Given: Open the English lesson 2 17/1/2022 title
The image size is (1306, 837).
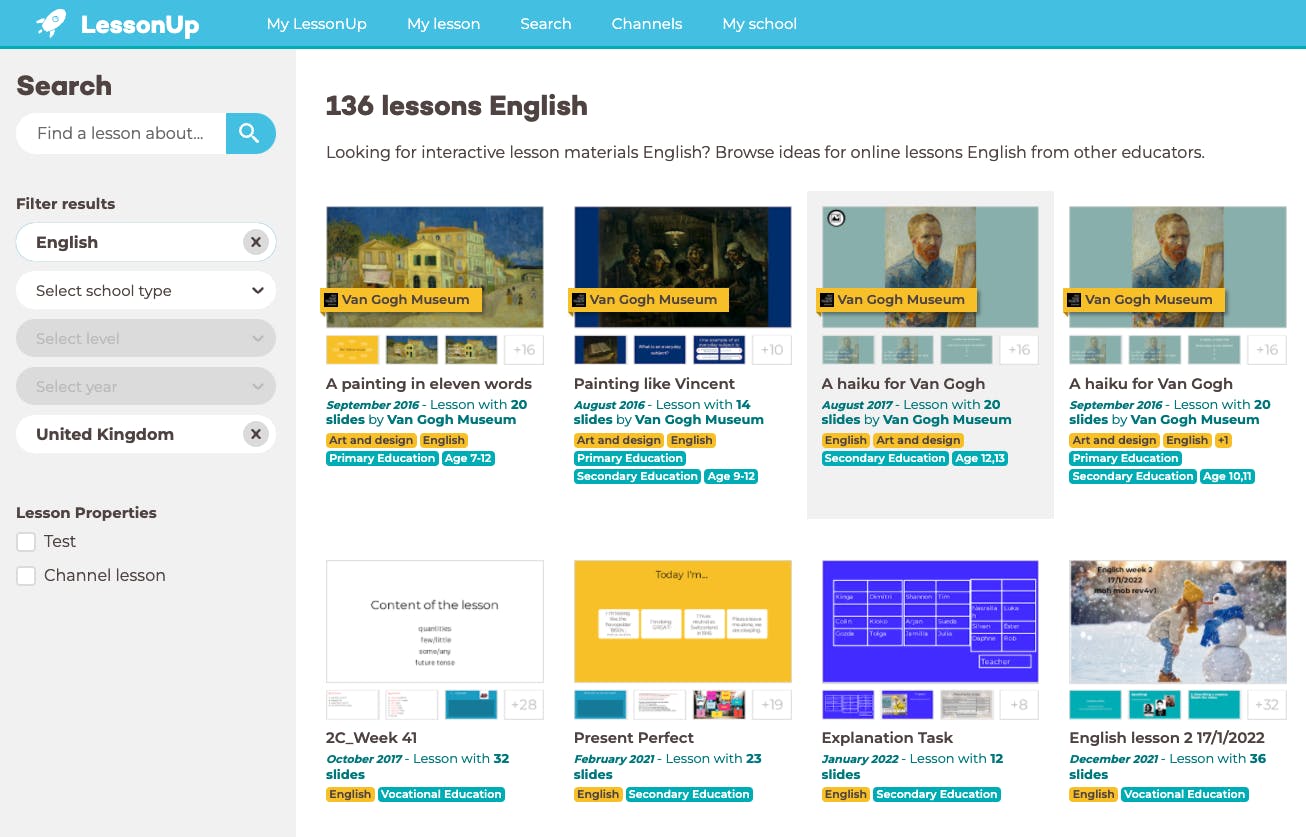Looking at the screenshot, I should 1167,738.
